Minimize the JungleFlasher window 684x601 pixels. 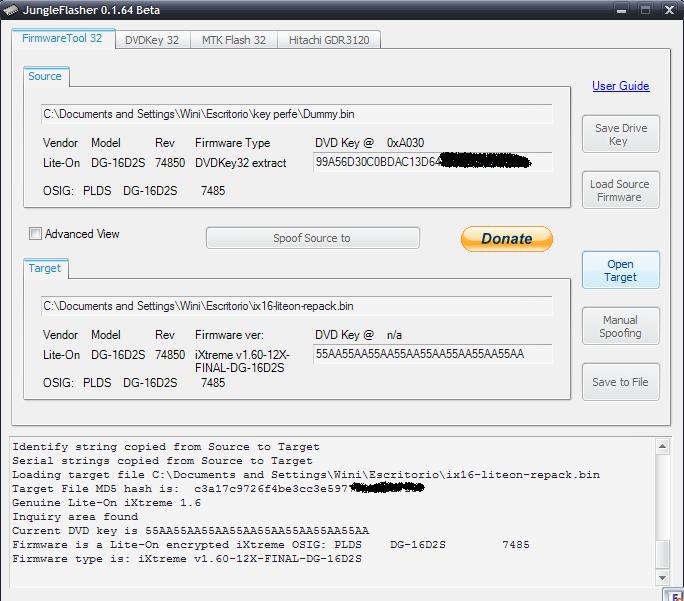point(622,10)
